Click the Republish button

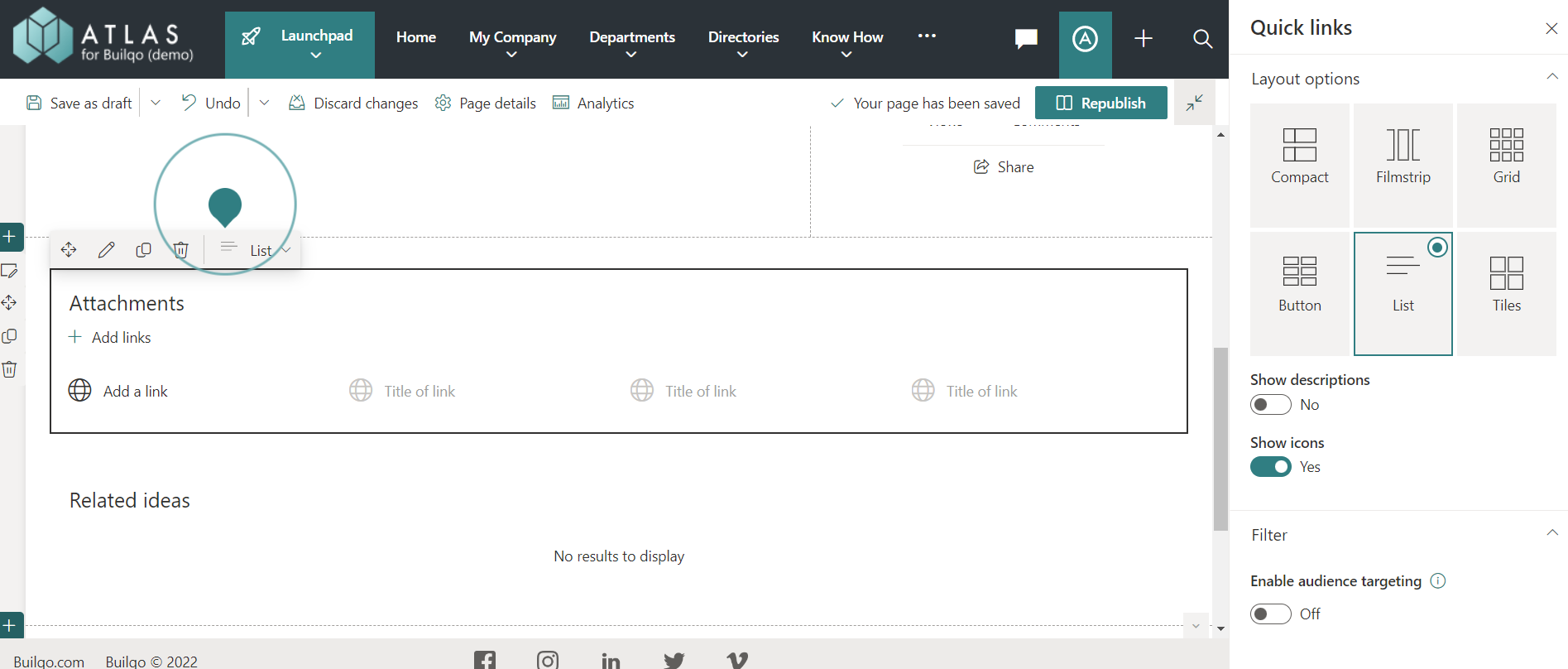pos(1100,103)
